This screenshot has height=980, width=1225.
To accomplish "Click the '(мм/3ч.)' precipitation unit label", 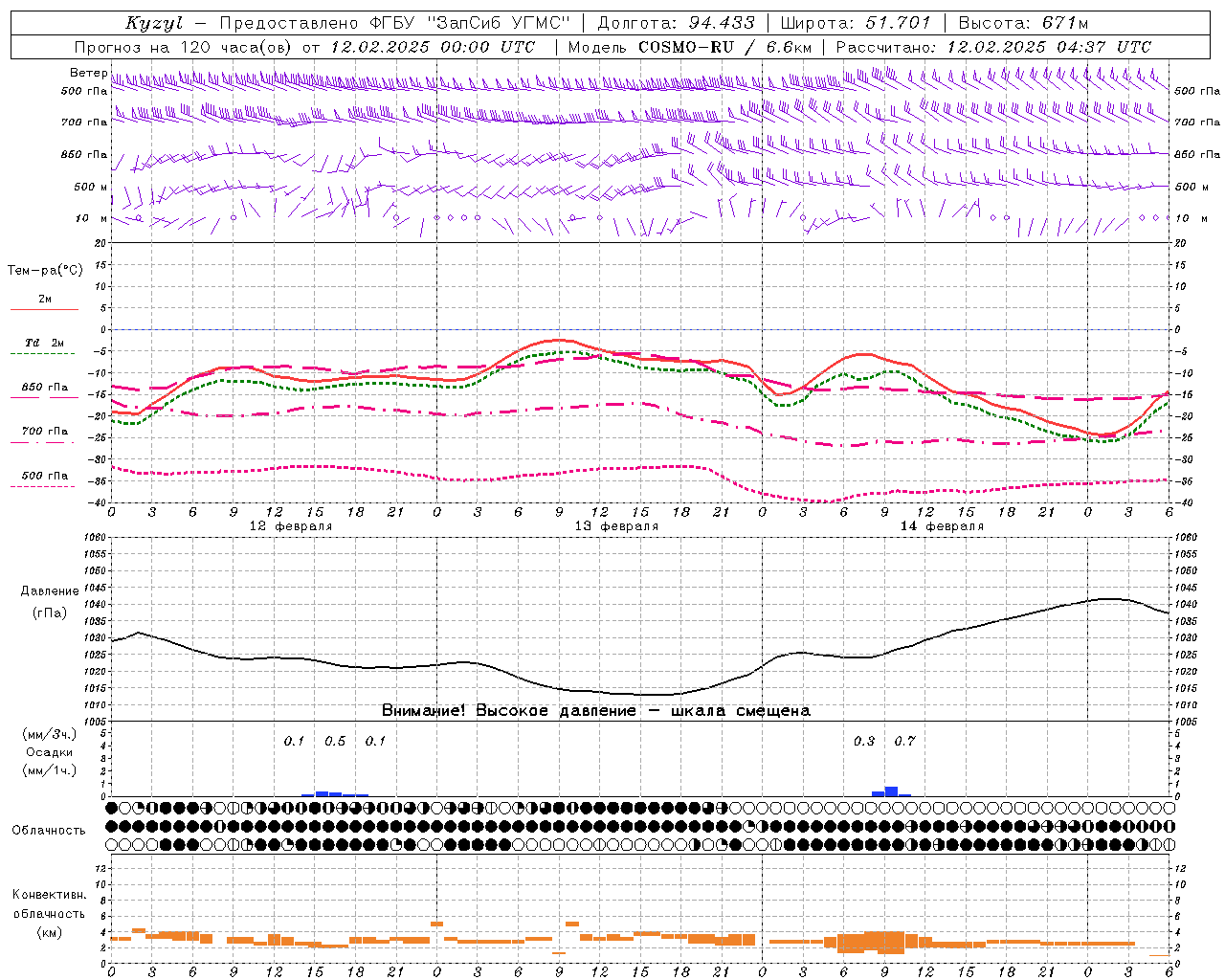I will pyautogui.click(x=50, y=734).
